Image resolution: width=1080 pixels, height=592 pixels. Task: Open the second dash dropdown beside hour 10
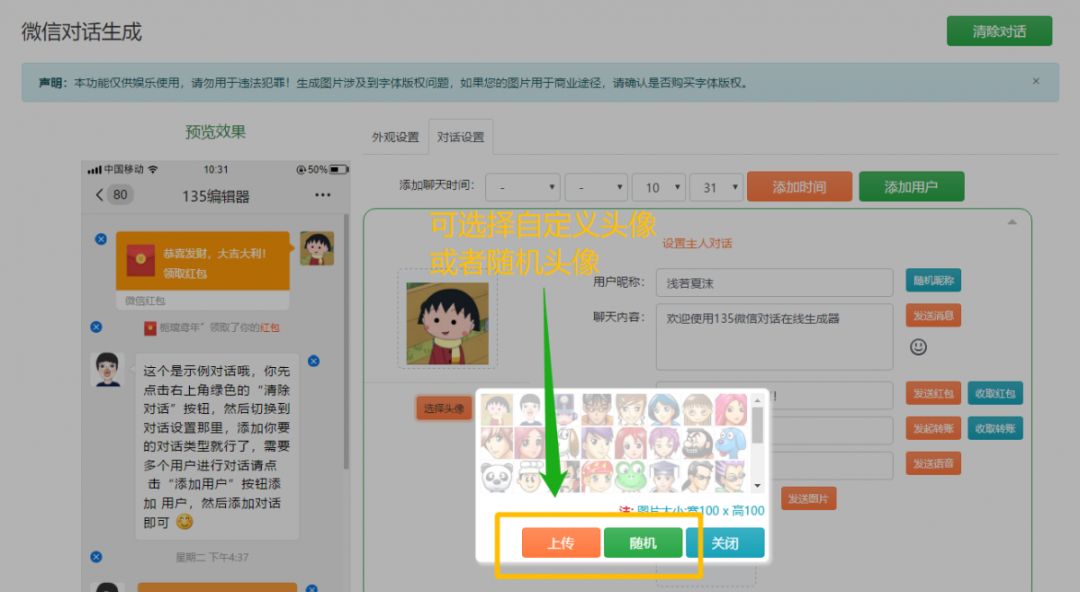pyautogui.click(x=596, y=187)
